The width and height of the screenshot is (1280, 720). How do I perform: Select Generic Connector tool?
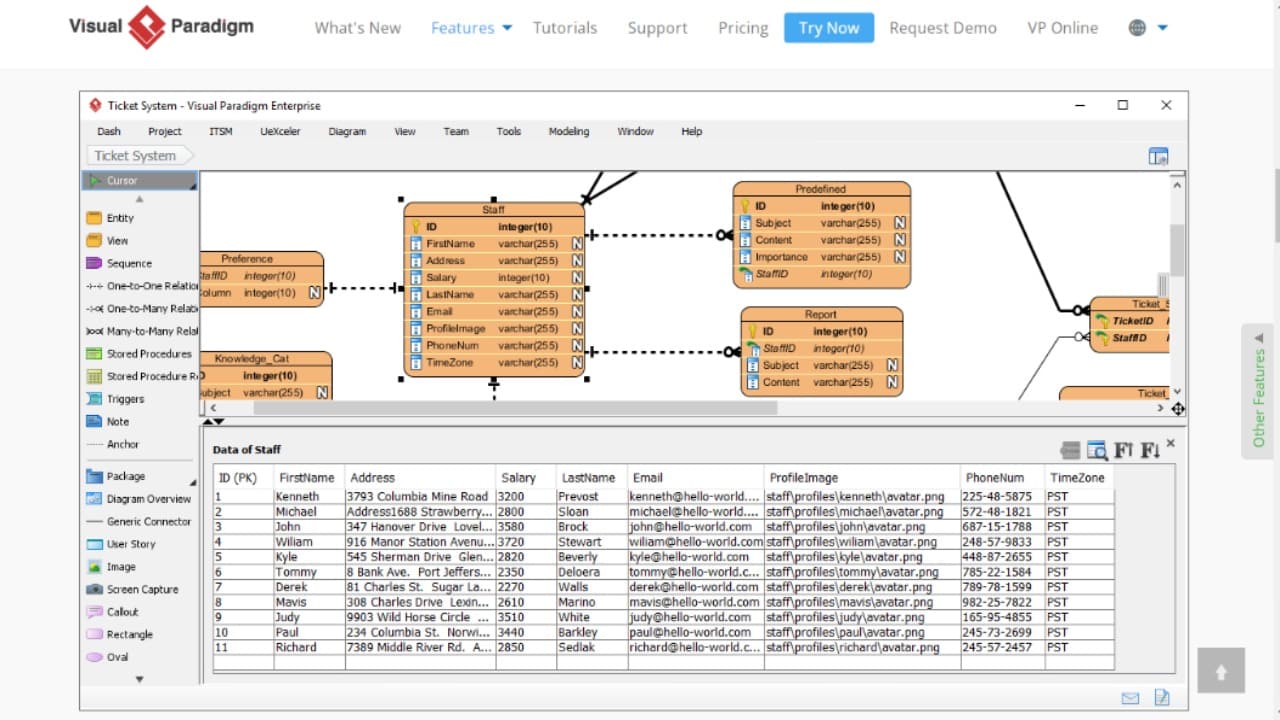[x=138, y=522]
